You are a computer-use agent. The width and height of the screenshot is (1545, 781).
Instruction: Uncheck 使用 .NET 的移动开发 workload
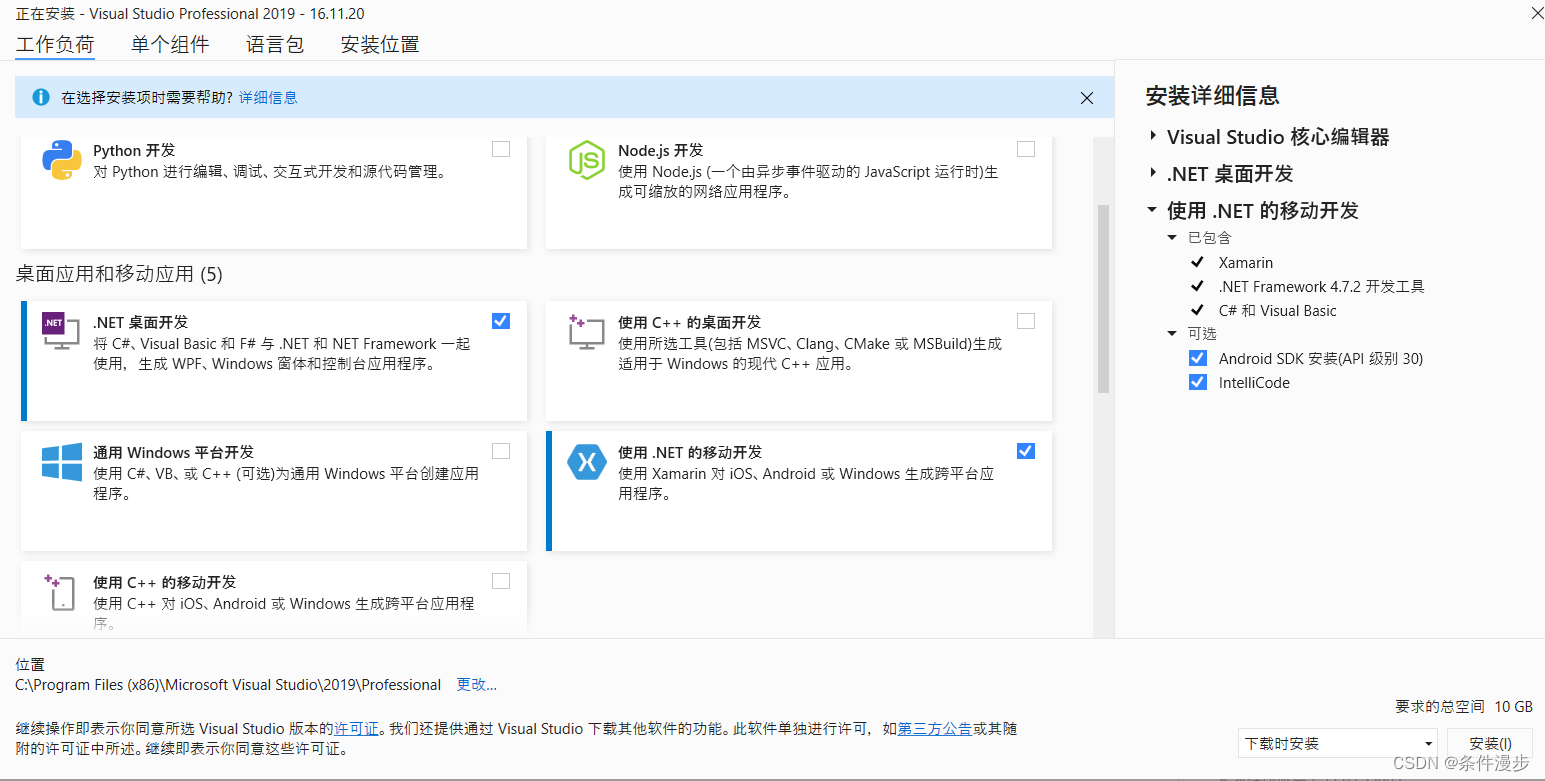(1026, 451)
